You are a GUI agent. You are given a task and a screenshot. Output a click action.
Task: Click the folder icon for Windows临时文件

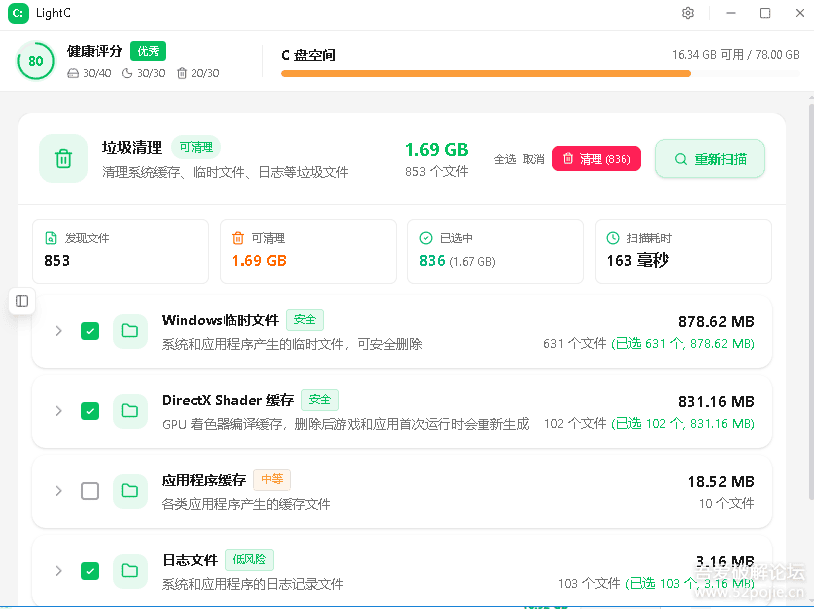pos(130,331)
